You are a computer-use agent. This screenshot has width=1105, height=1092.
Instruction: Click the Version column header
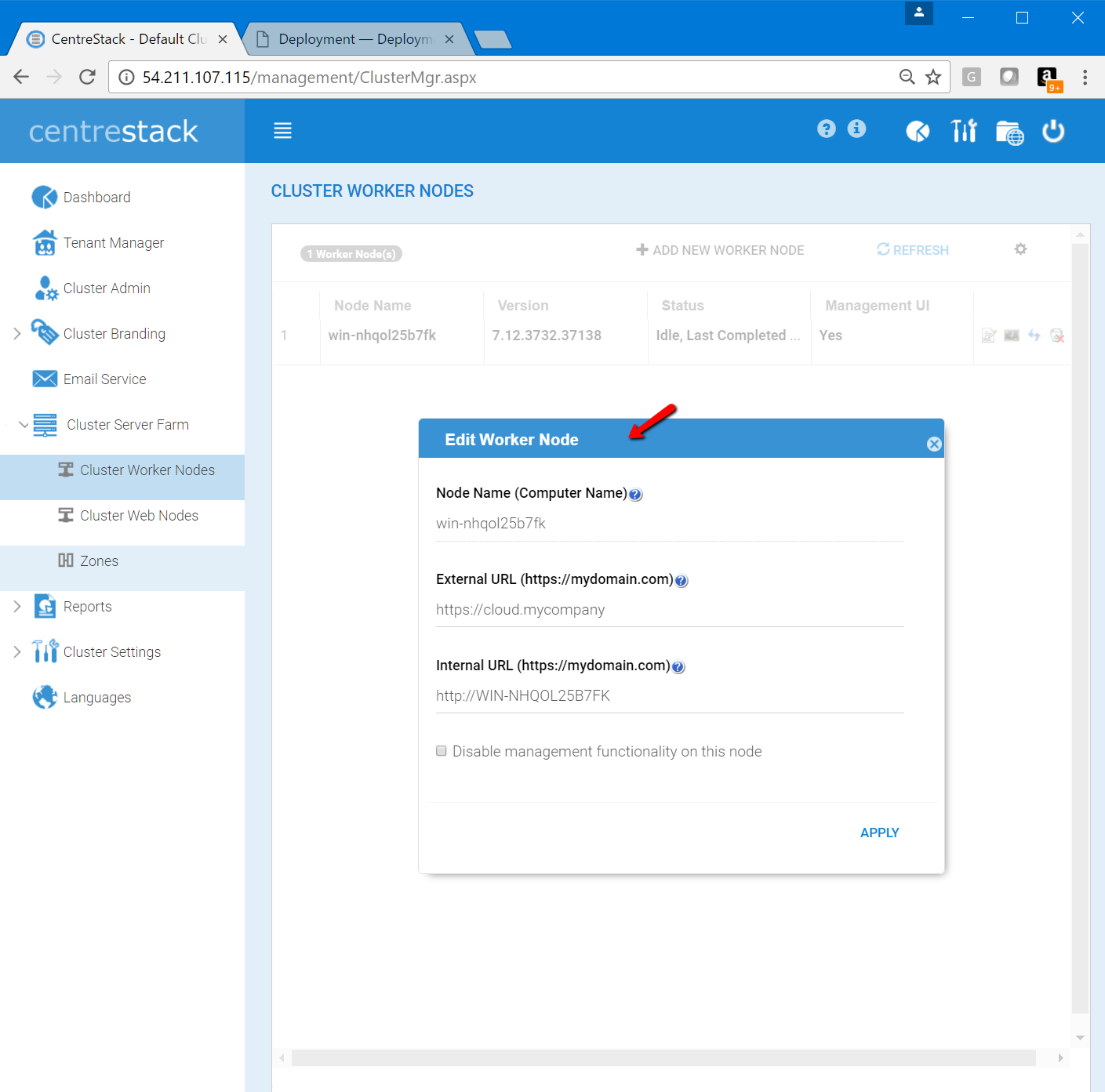[x=523, y=306]
